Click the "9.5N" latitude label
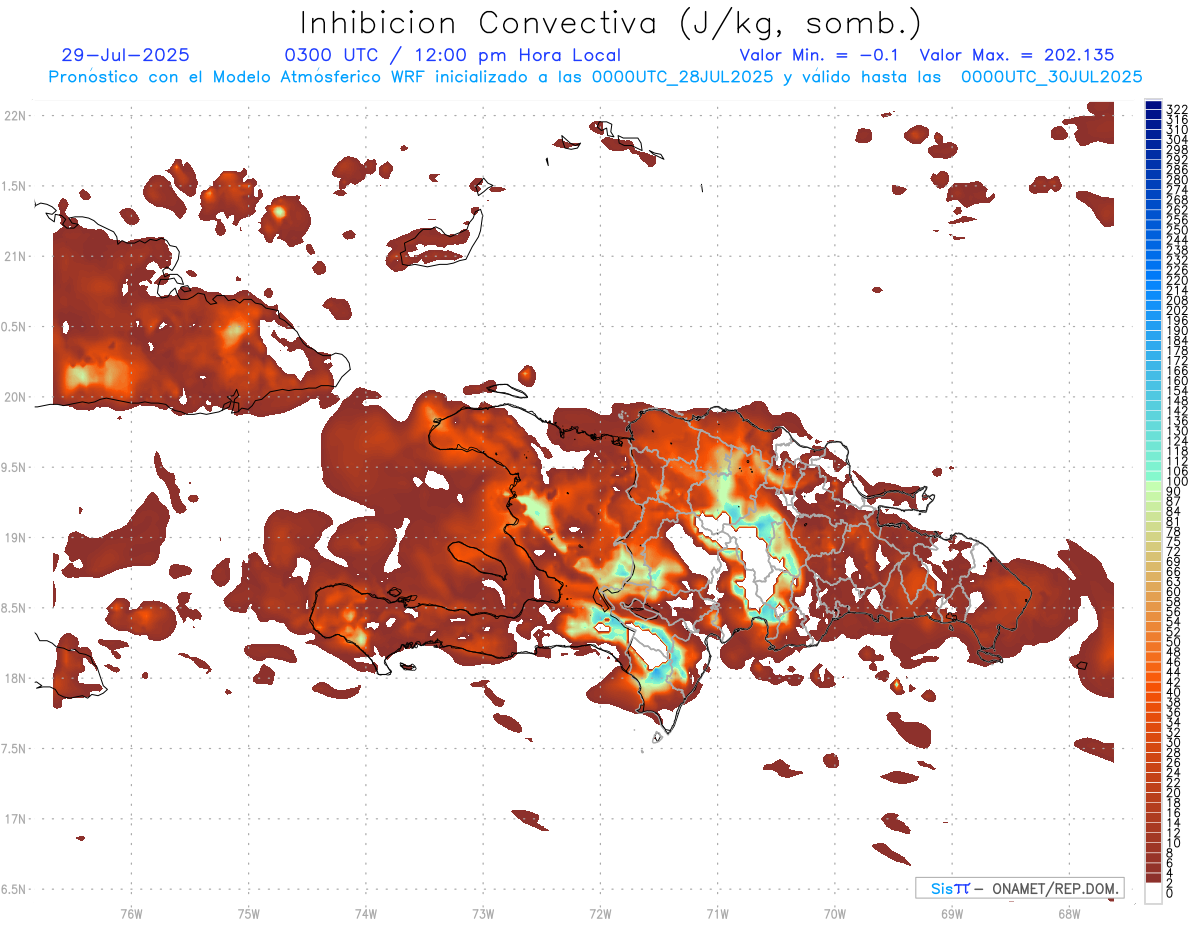This screenshot has width=1200, height=927. pos(14,467)
